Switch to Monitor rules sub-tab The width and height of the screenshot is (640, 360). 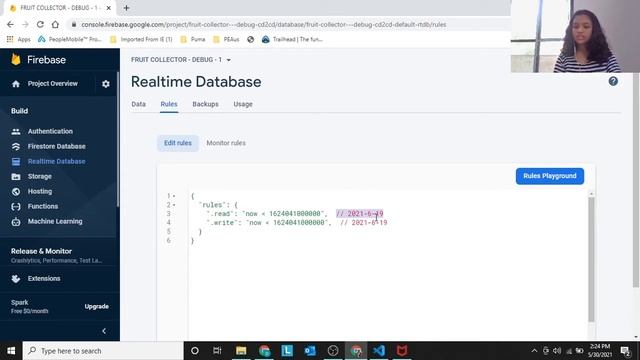(x=226, y=143)
